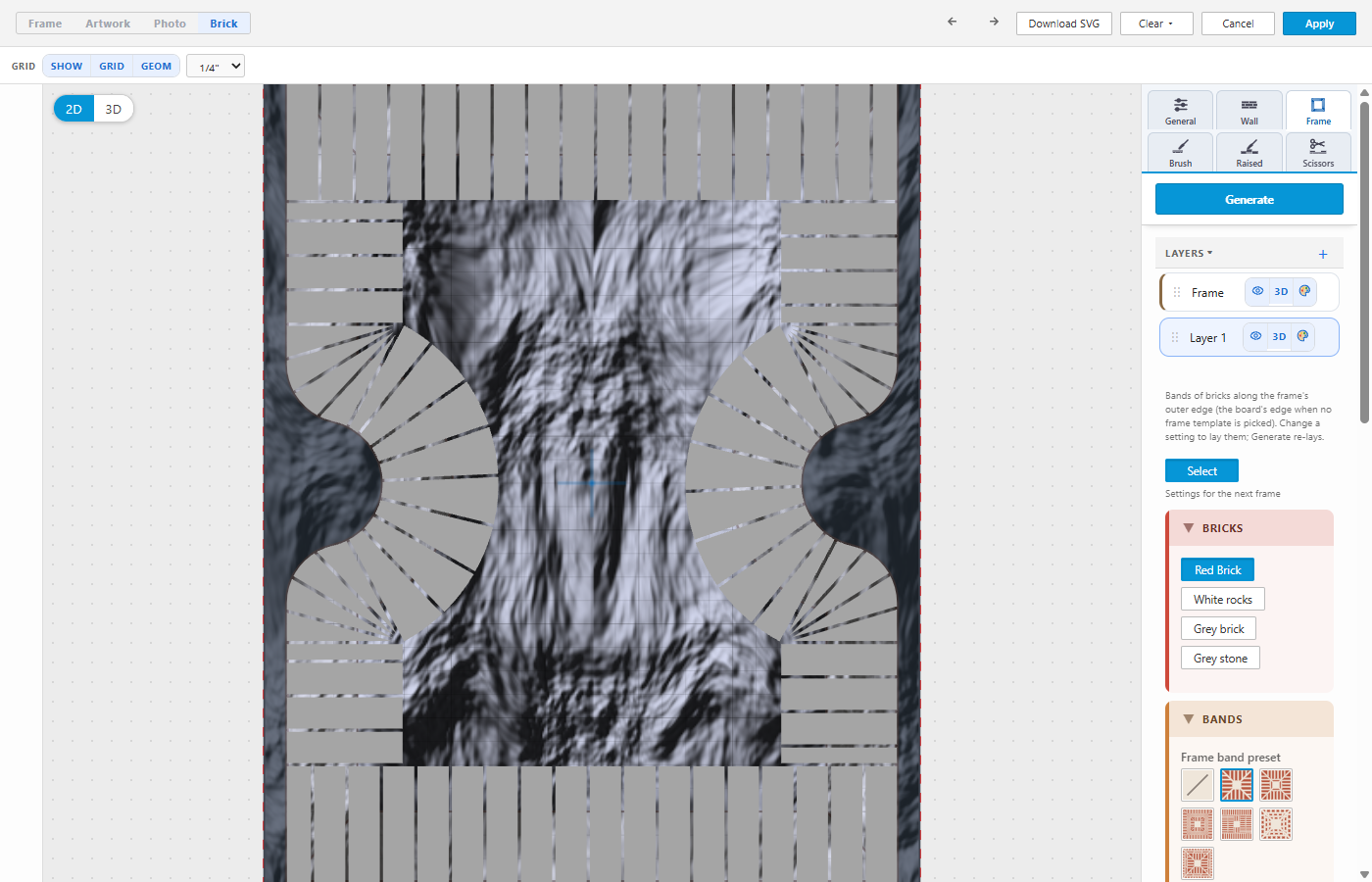1372x882 pixels.
Task: Choose the Grey stone brick type
Action: click(x=1220, y=658)
